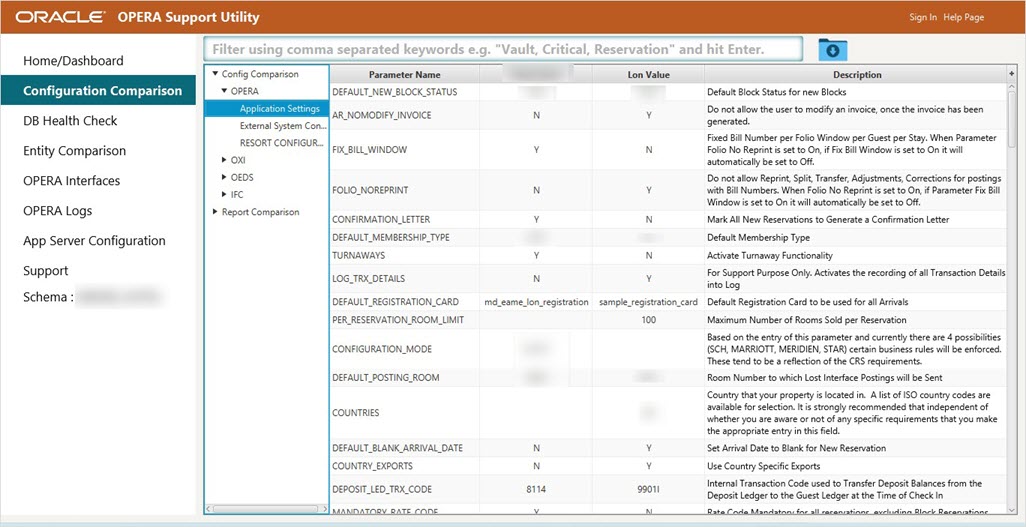
Task: Expand the Report Comparison tree node
Action: tap(215, 211)
